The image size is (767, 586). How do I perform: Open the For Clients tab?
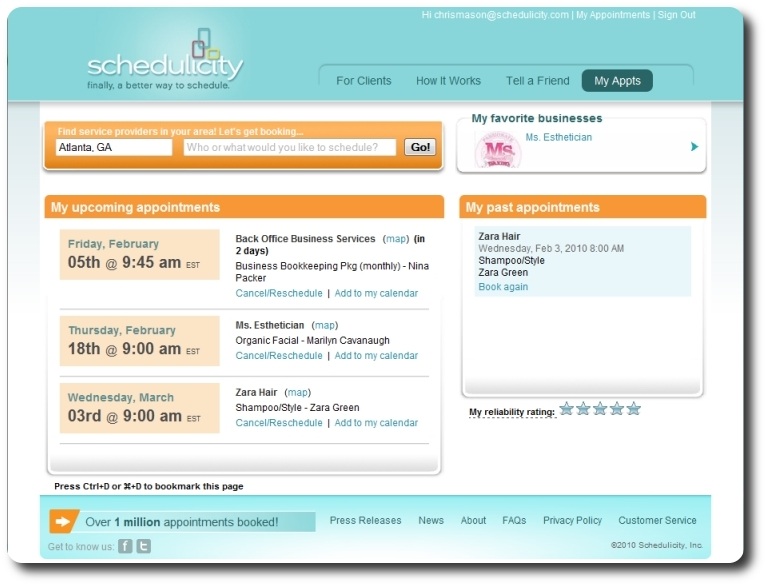click(x=363, y=81)
